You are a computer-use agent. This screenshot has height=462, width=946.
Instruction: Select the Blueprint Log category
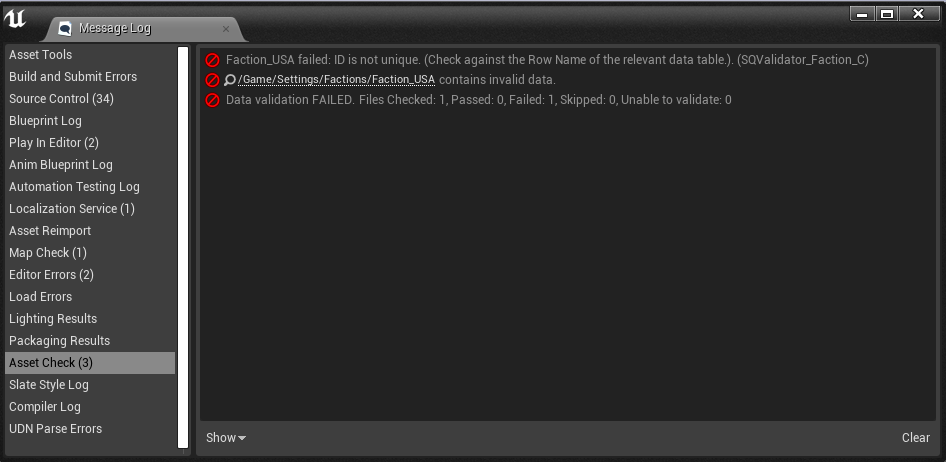point(45,121)
